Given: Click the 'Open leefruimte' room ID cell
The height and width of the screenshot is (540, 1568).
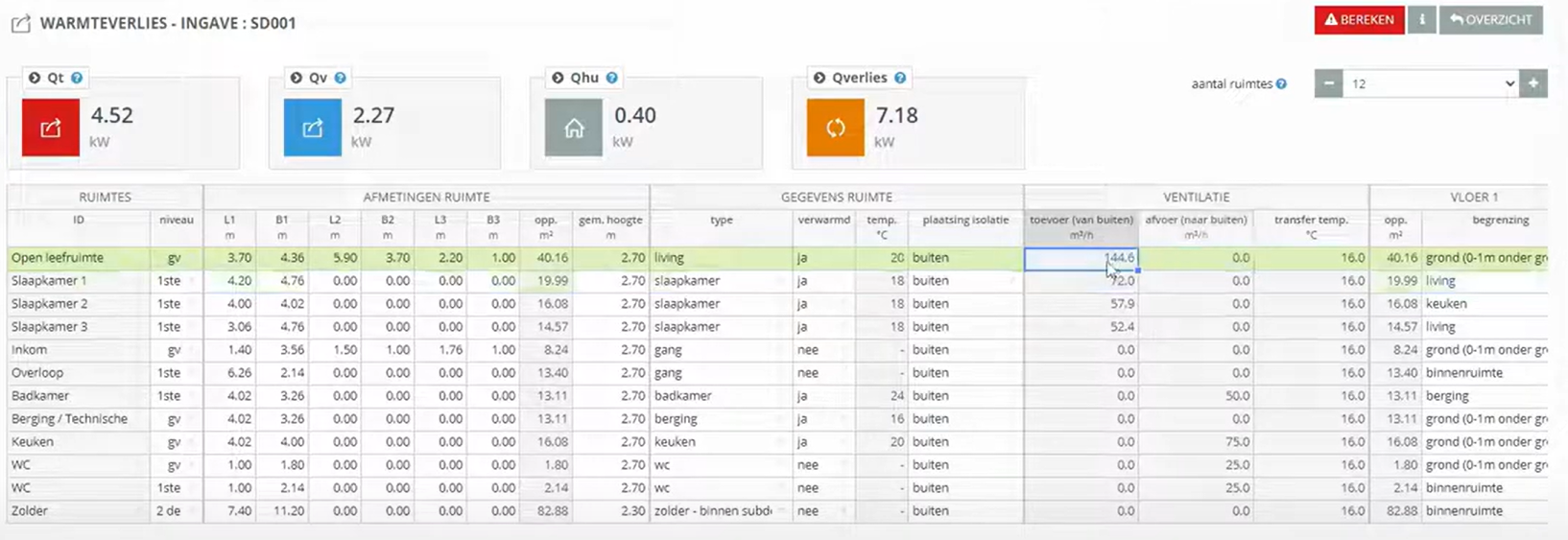Looking at the screenshot, I should pyautogui.click(x=79, y=258).
